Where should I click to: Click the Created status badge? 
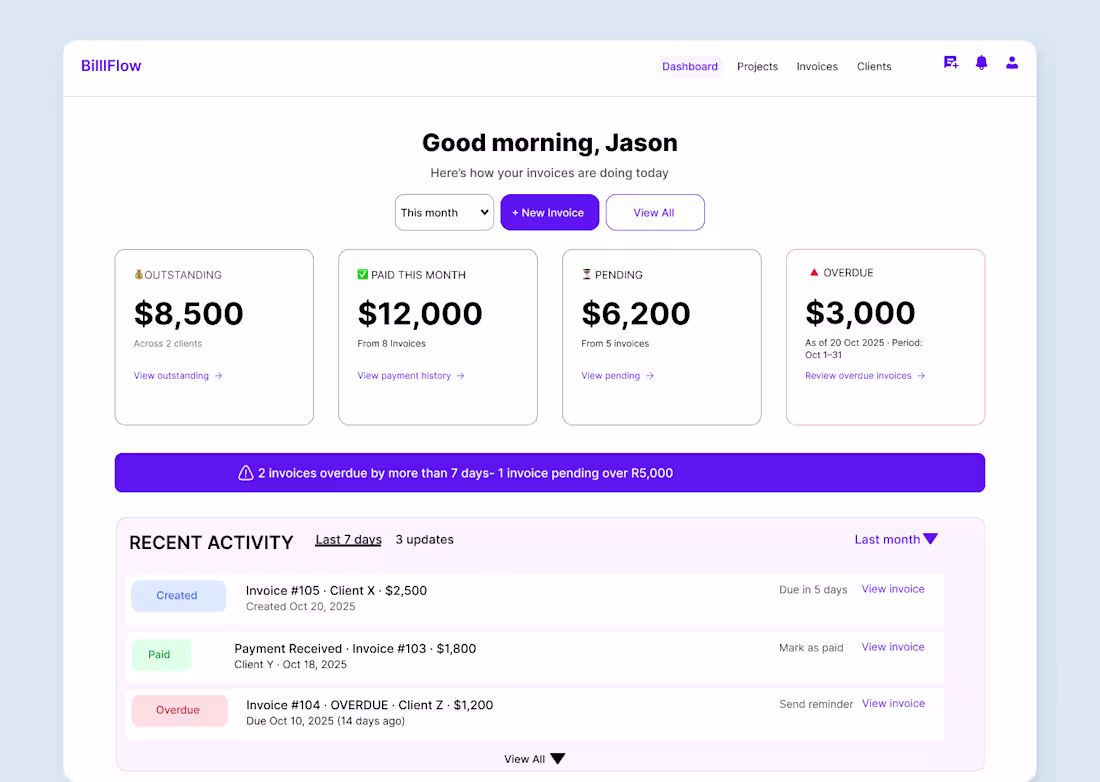(178, 595)
